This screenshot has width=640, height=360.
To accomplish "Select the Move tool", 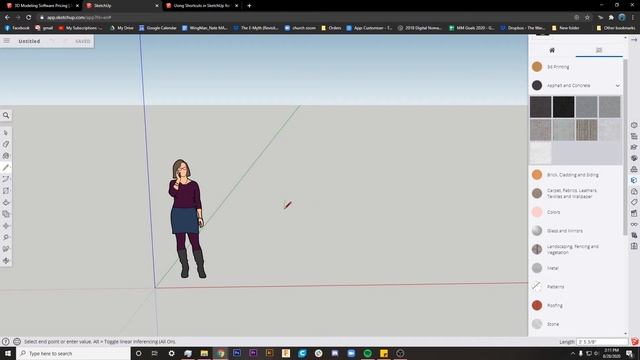I will click(6, 226).
